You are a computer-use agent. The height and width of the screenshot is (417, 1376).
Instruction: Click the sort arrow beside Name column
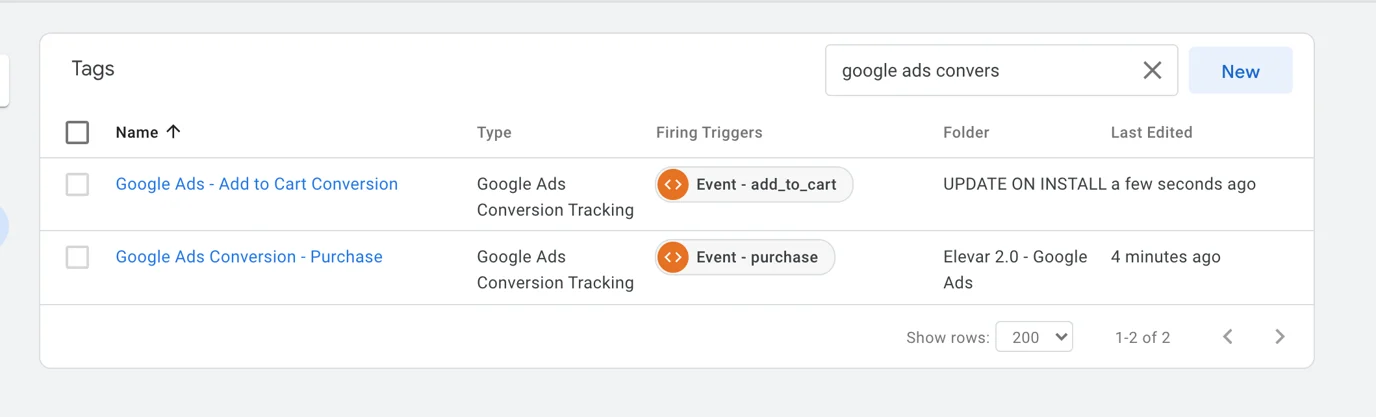(173, 132)
